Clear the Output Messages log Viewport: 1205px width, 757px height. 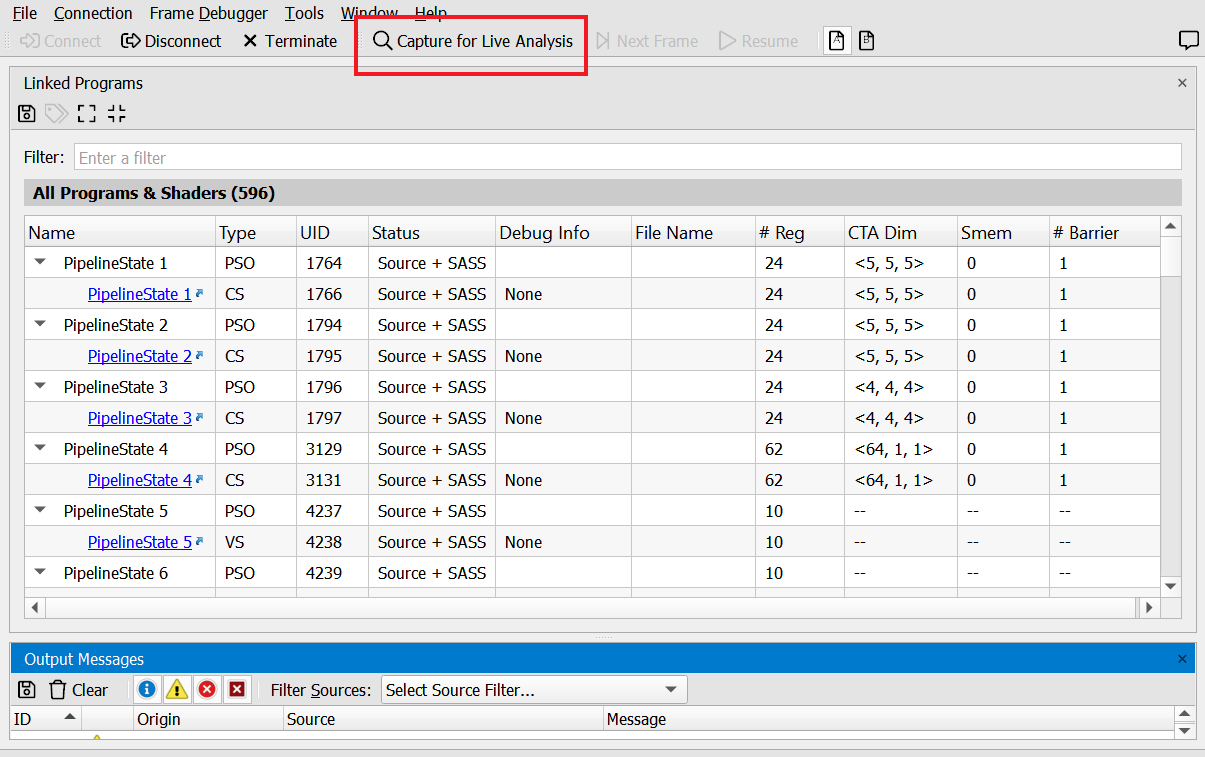click(x=78, y=689)
